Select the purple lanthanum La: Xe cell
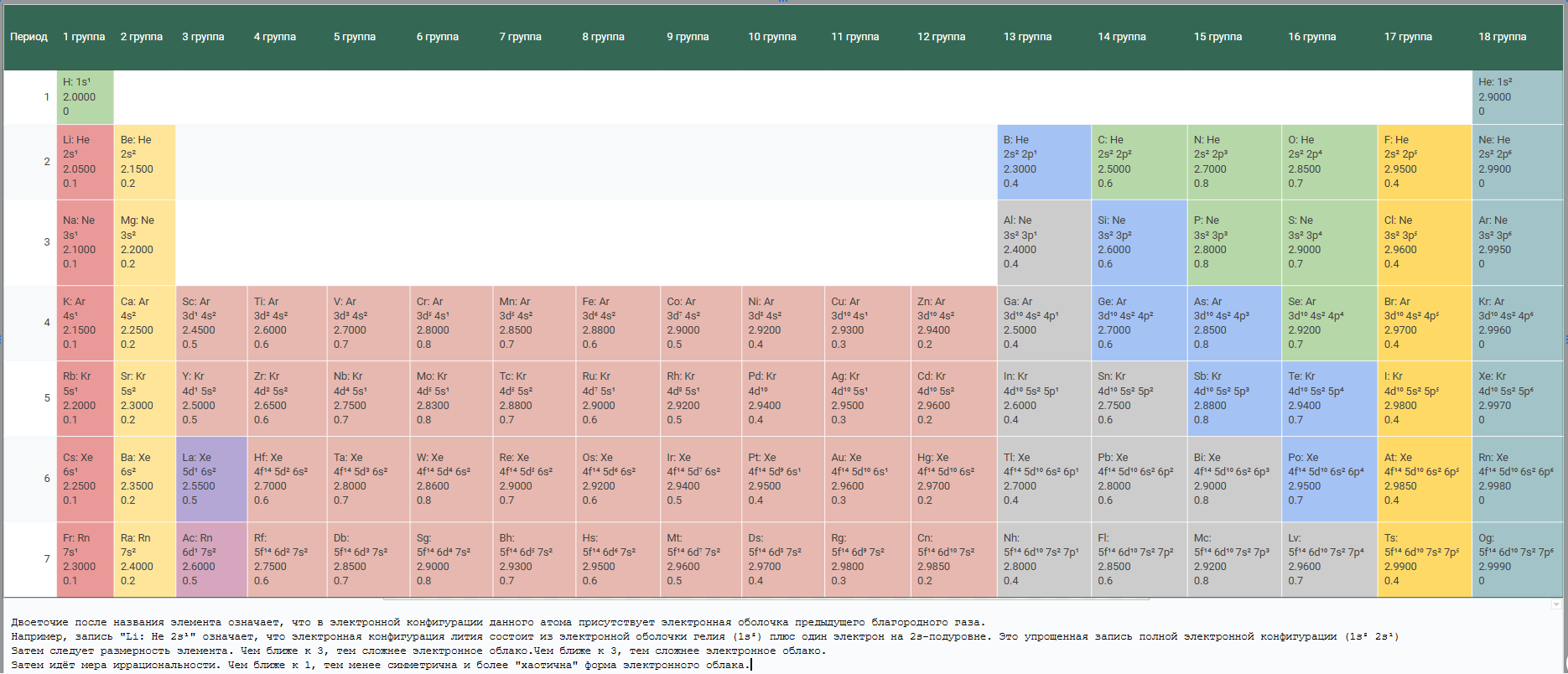 pos(211,479)
